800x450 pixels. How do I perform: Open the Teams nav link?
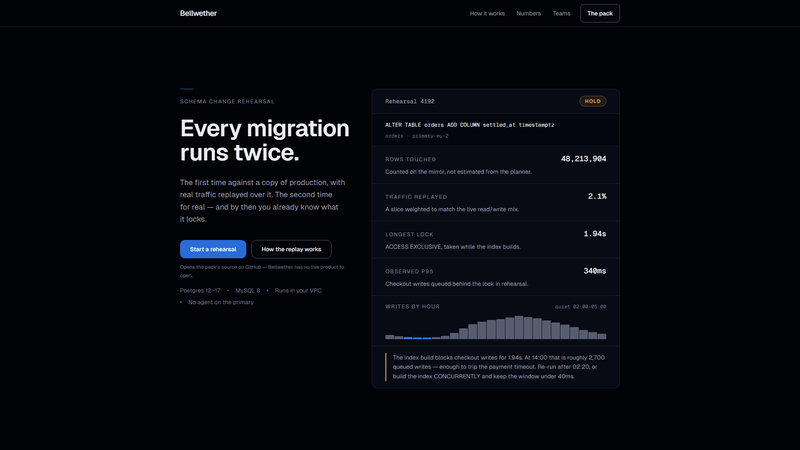point(561,14)
